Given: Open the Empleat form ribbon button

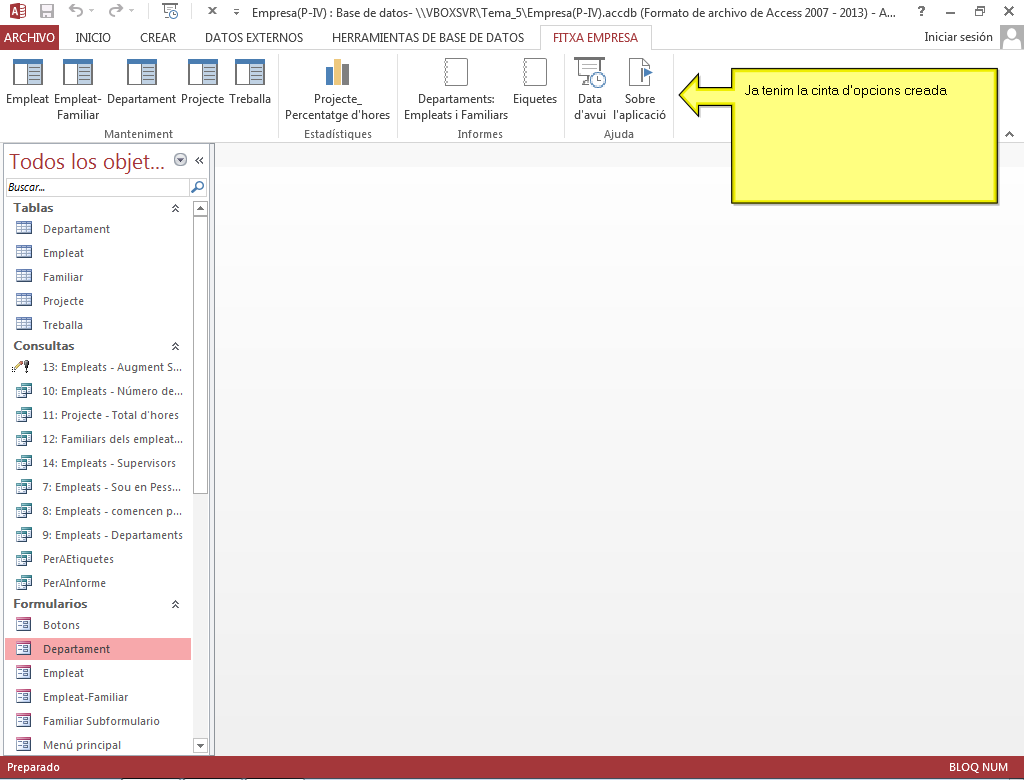Looking at the screenshot, I should point(27,82).
